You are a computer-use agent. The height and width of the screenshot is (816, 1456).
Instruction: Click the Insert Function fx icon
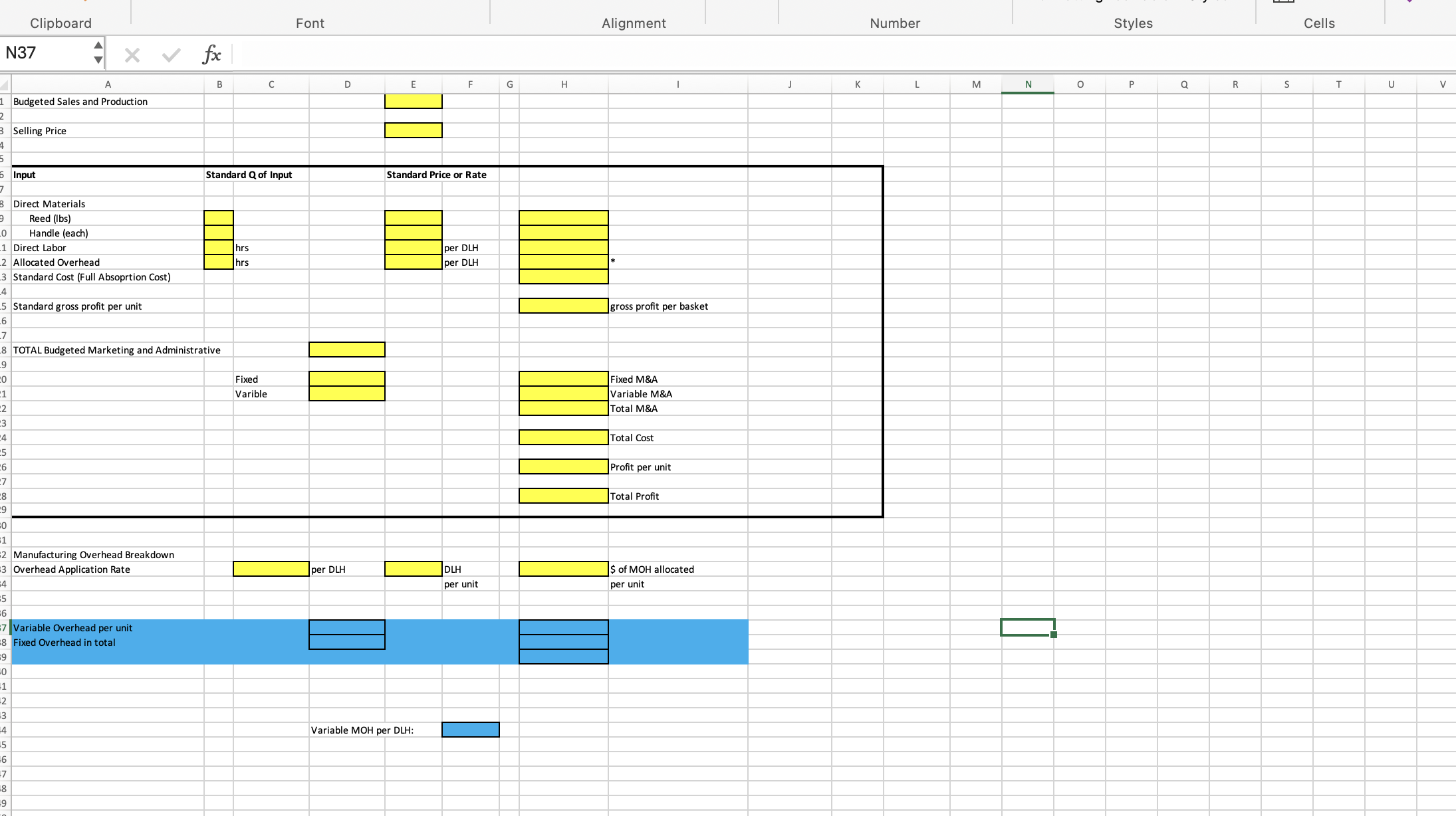[211, 54]
